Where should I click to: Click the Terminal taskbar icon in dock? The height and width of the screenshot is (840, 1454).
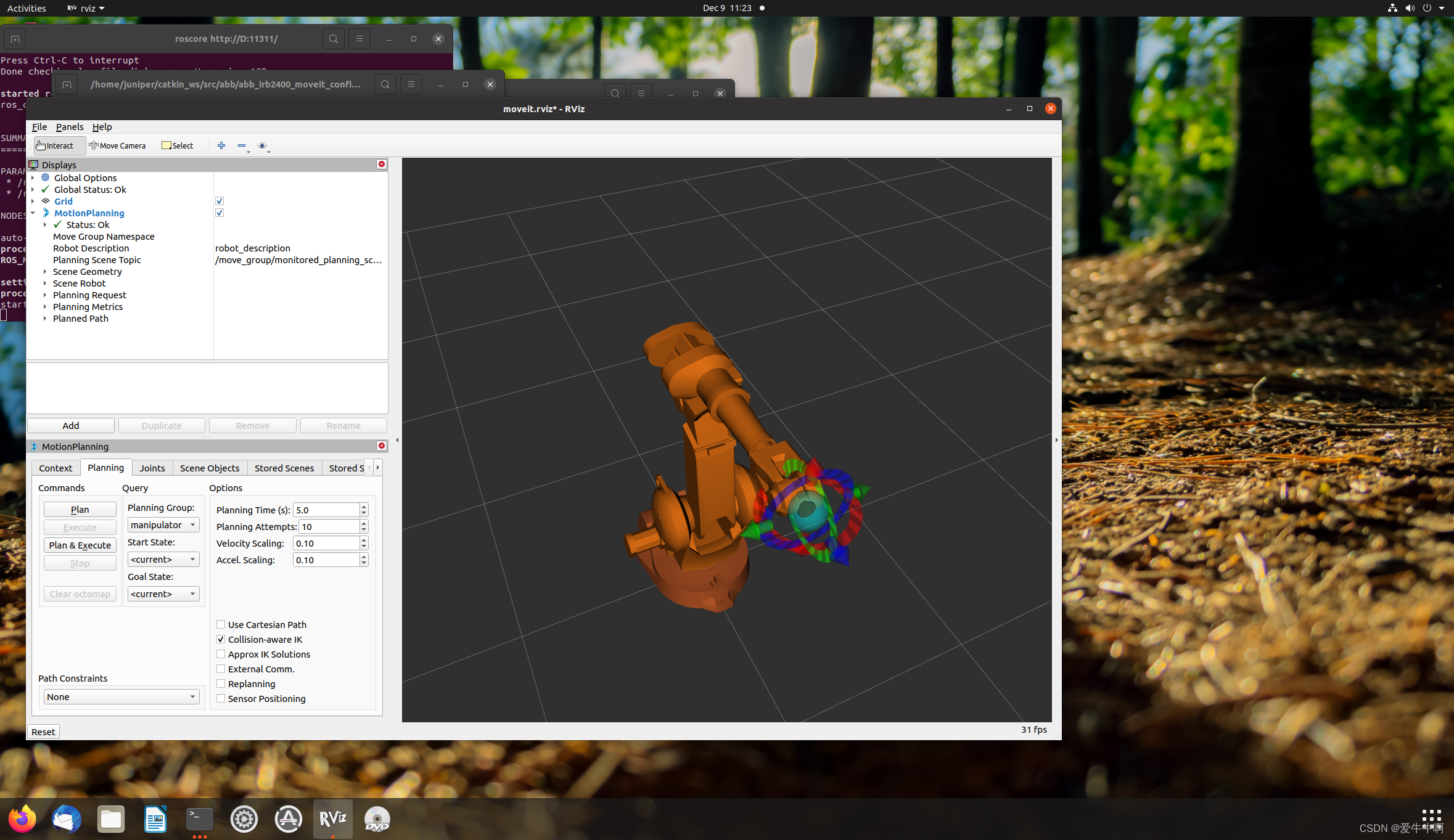(x=197, y=819)
